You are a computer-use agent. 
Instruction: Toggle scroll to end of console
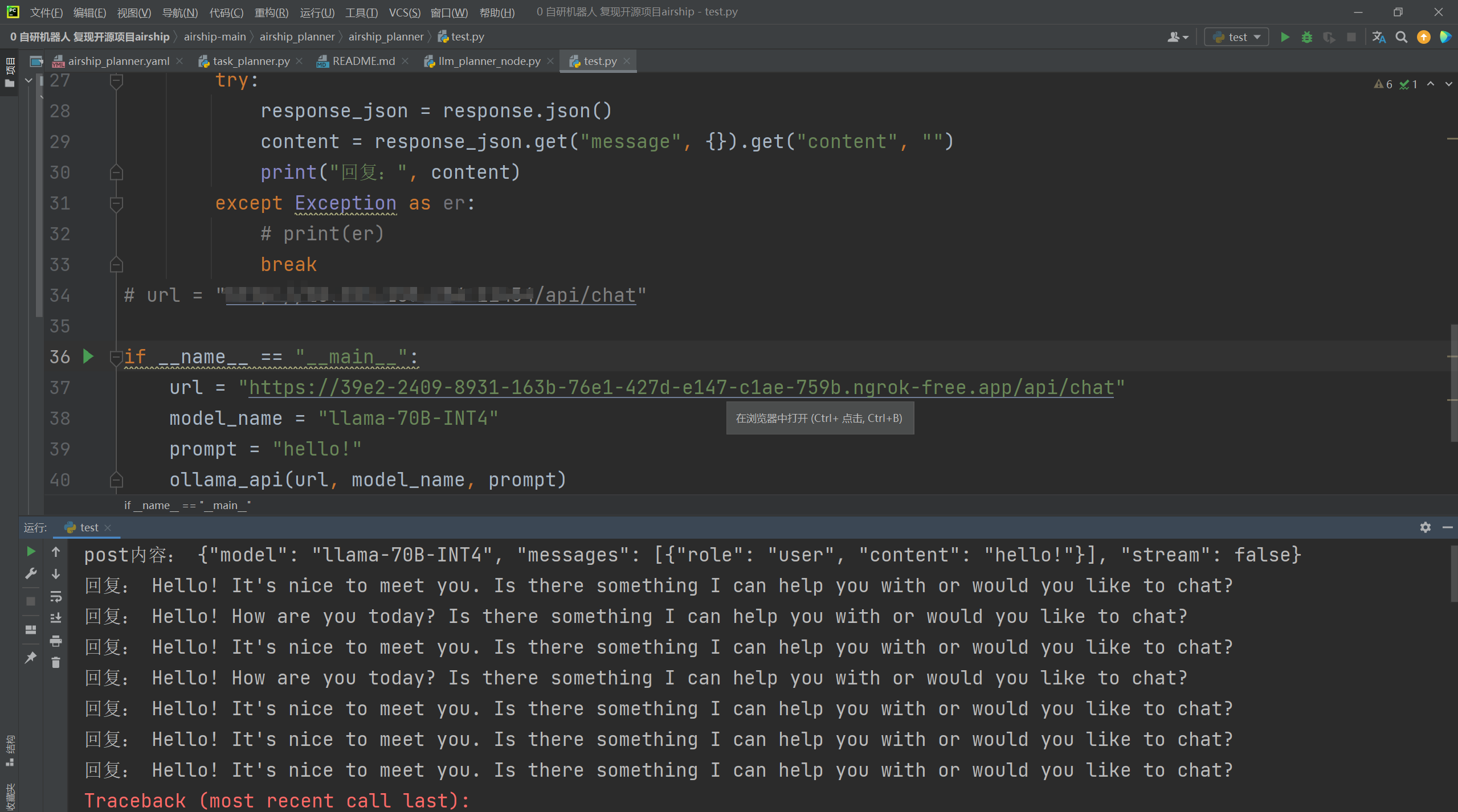[x=56, y=618]
